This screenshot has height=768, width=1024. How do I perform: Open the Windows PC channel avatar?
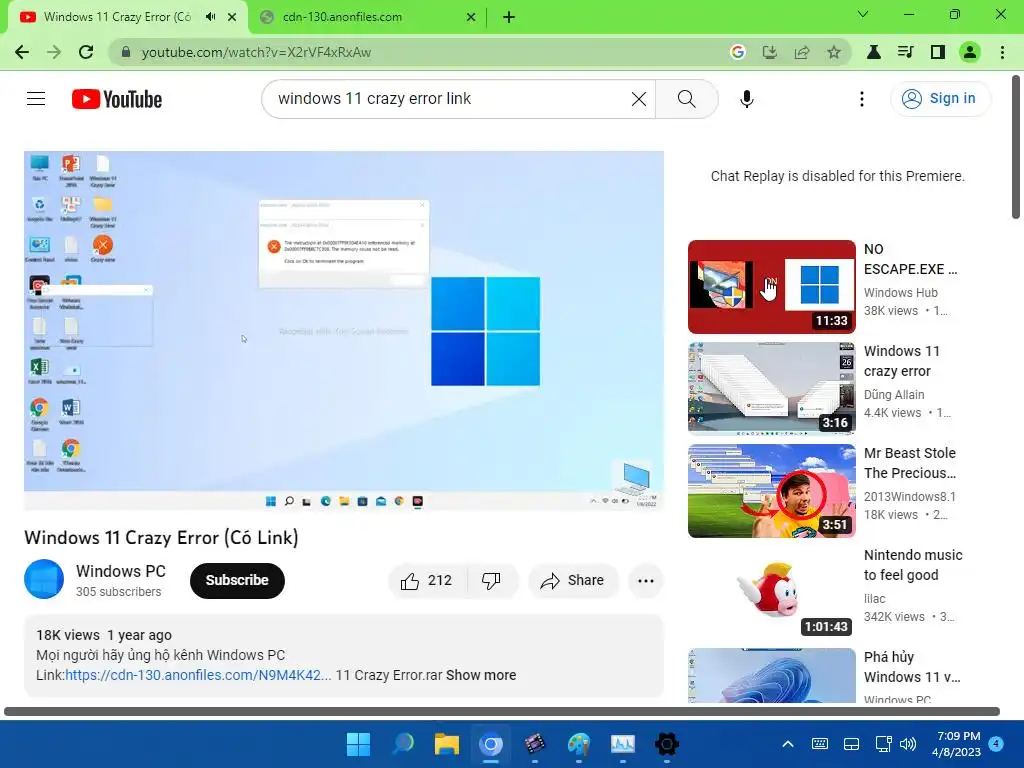pos(44,579)
